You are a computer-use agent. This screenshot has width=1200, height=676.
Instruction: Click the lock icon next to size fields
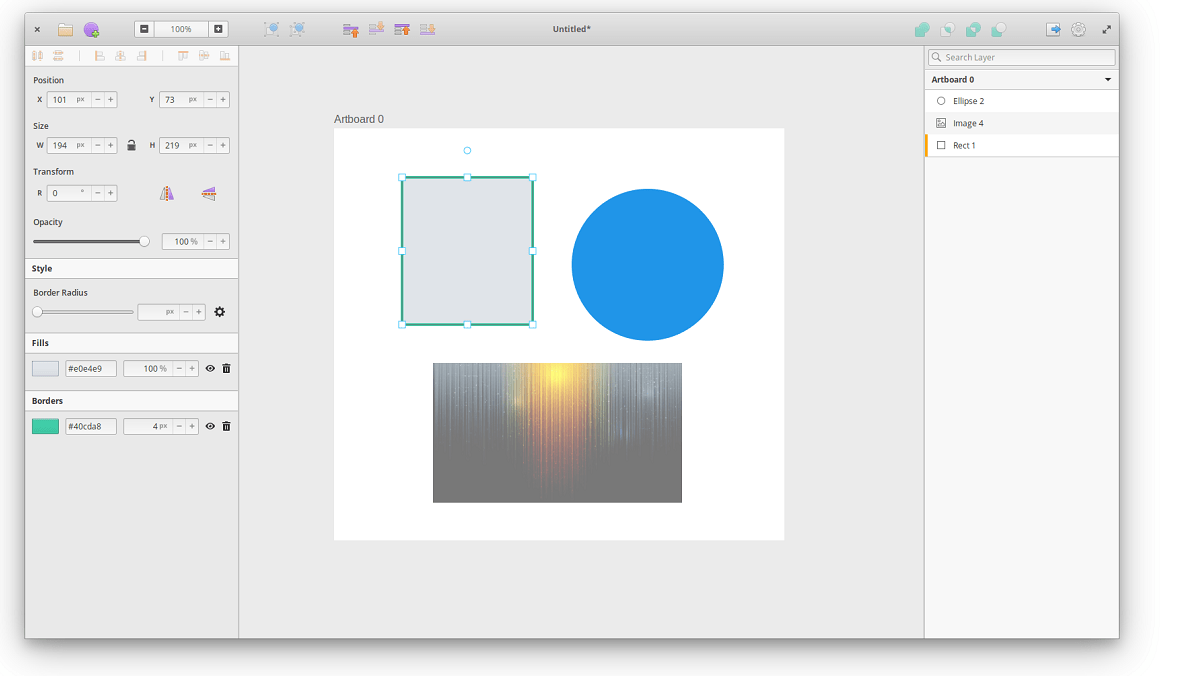(131, 145)
